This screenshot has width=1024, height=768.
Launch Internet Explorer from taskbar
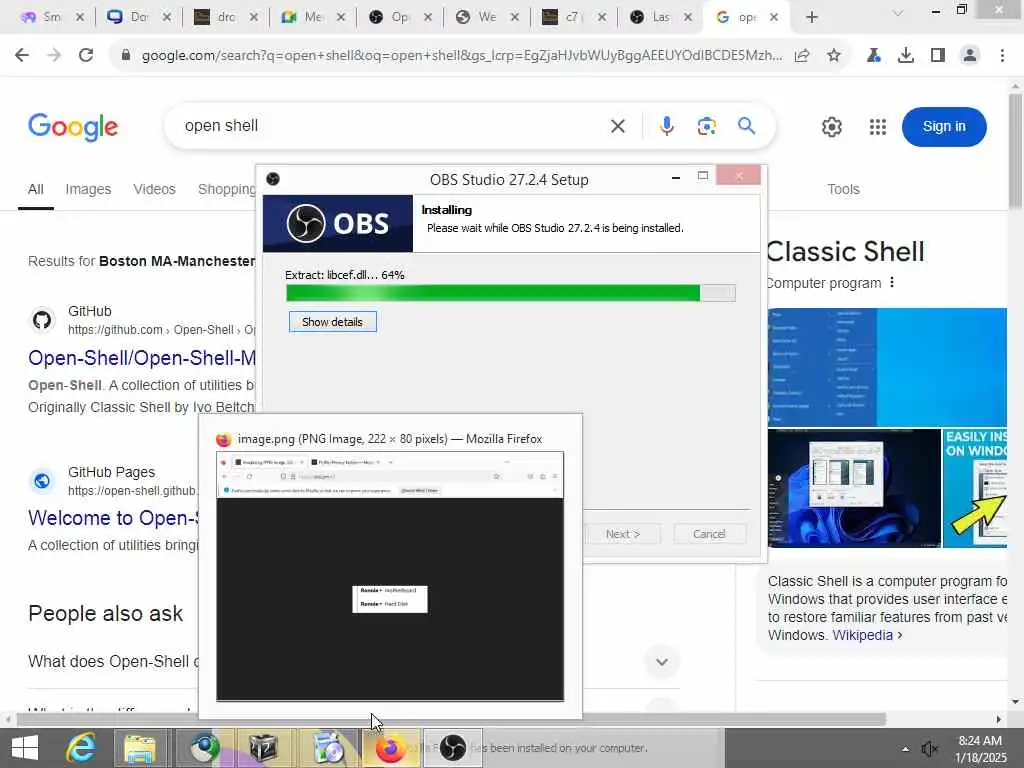[81, 748]
